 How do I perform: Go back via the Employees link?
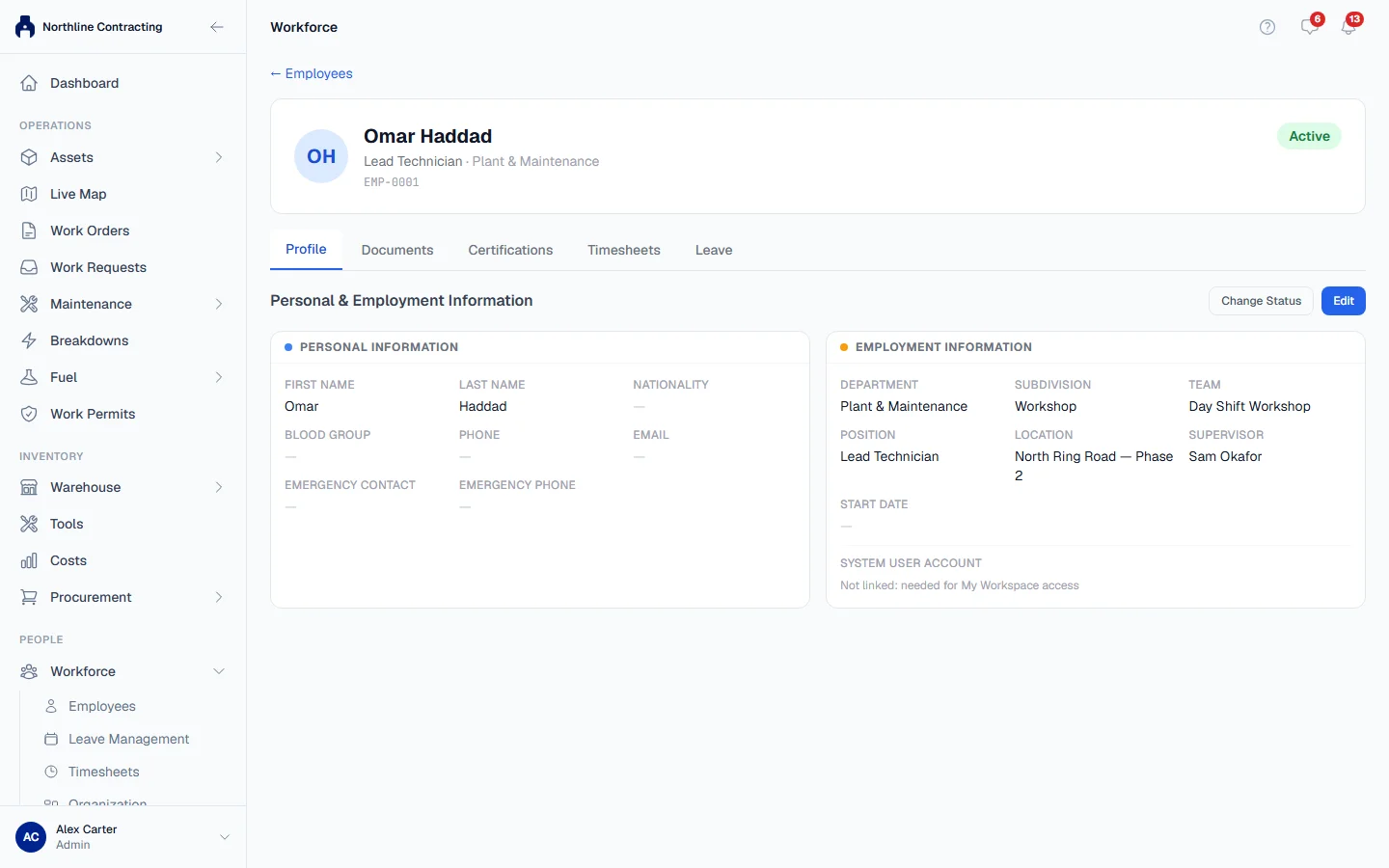click(312, 73)
